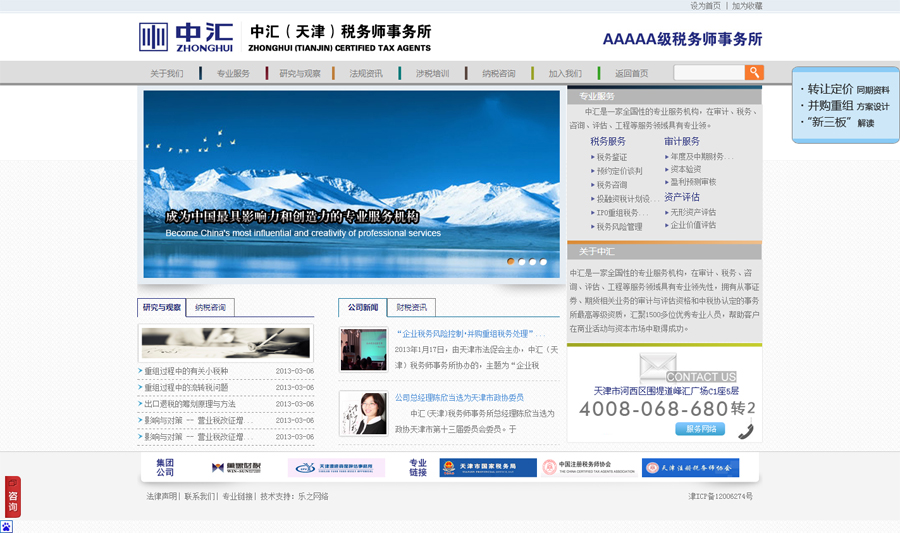Click the 公司总经理陈欣 news photo thumbnail

(x=363, y=413)
